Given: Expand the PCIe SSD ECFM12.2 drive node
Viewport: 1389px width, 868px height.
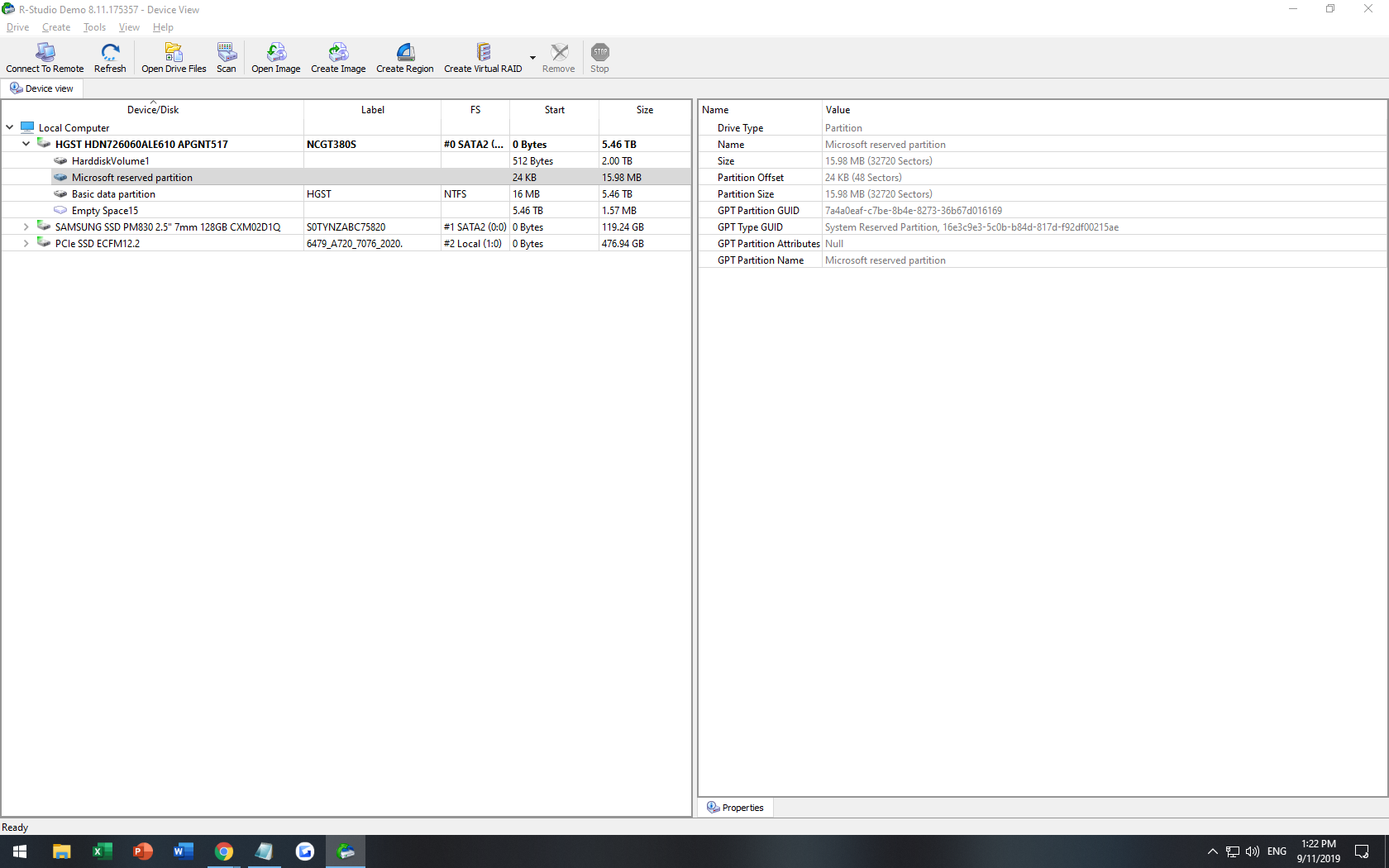Looking at the screenshot, I should 26,243.
